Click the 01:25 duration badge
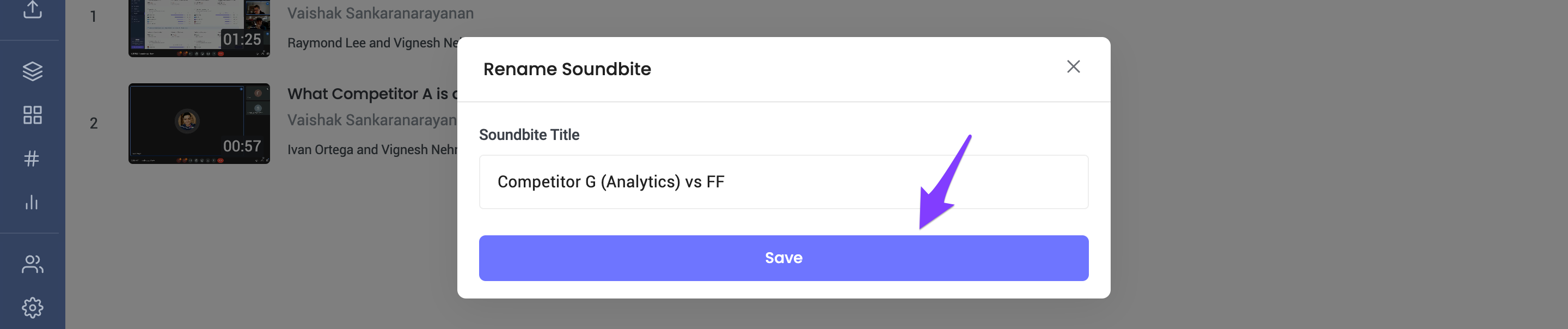This screenshot has width=1568, height=329. click(242, 40)
